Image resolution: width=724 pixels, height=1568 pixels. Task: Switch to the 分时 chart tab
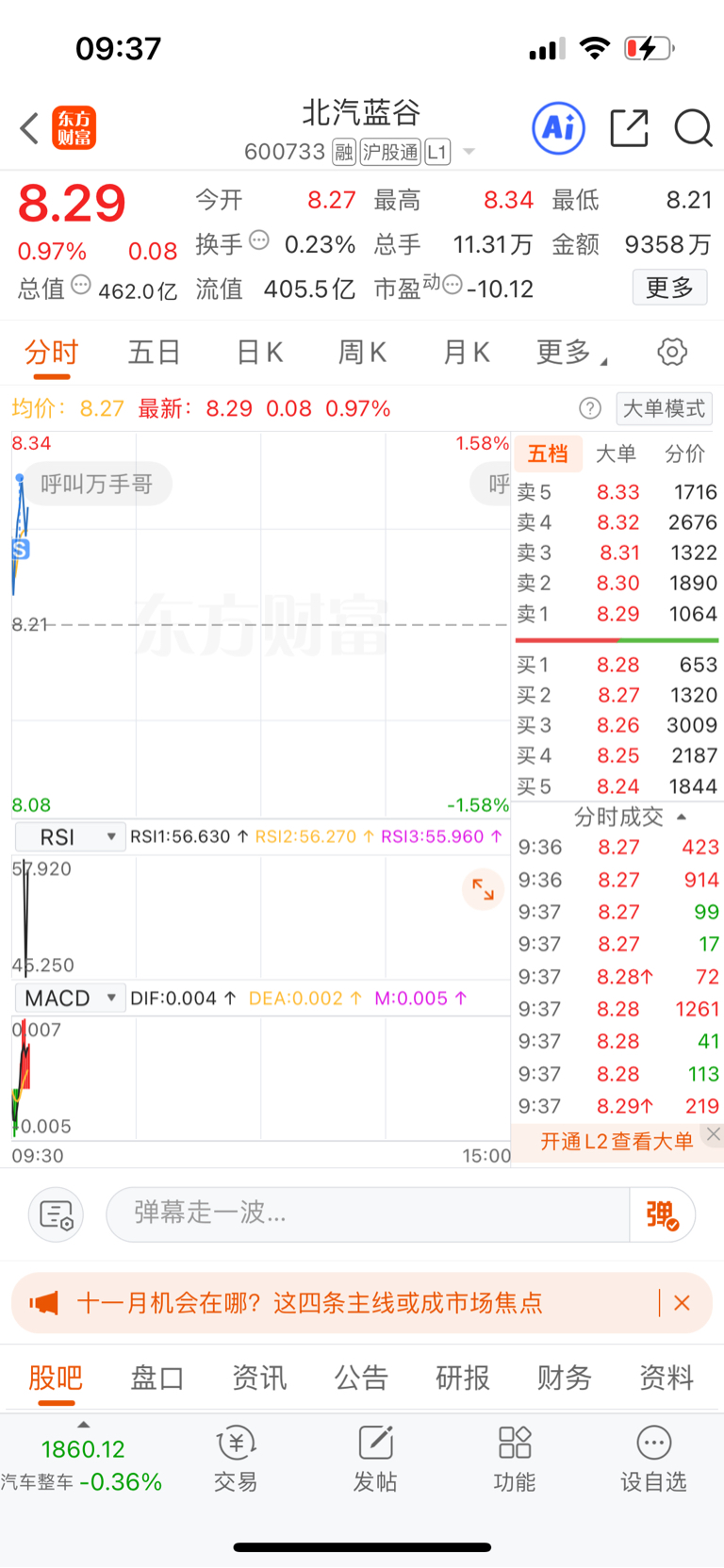(x=52, y=353)
